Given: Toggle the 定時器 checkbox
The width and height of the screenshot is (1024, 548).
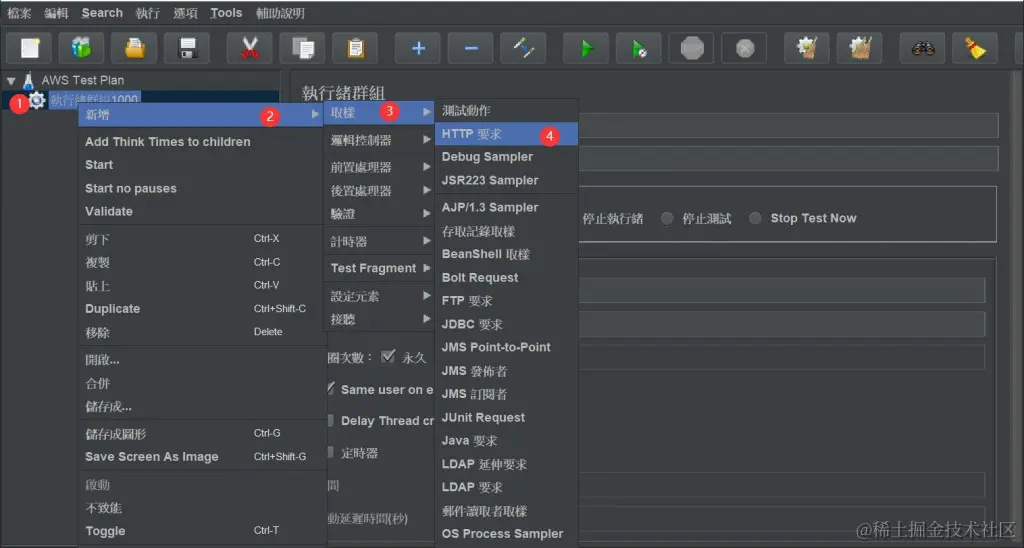Looking at the screenshot, I should [x=330, y=452].
